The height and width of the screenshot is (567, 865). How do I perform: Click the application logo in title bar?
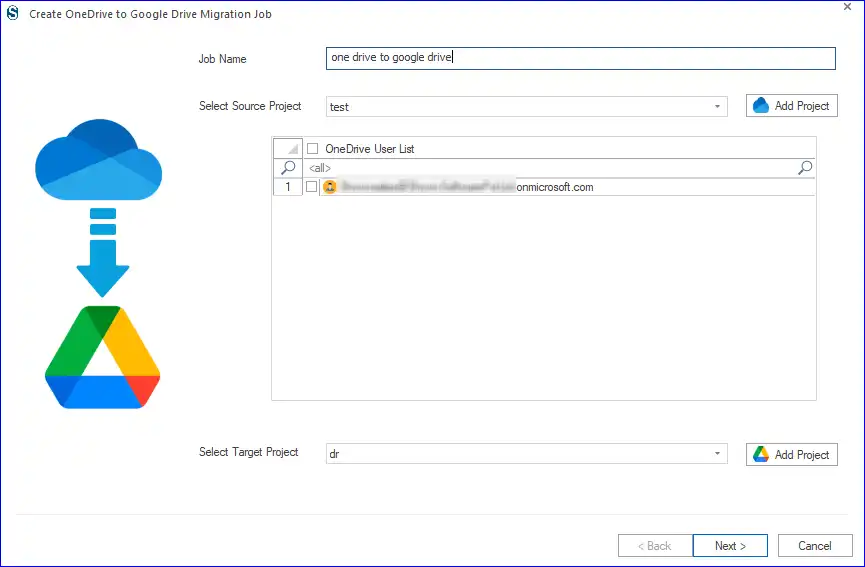coord(13,13)
